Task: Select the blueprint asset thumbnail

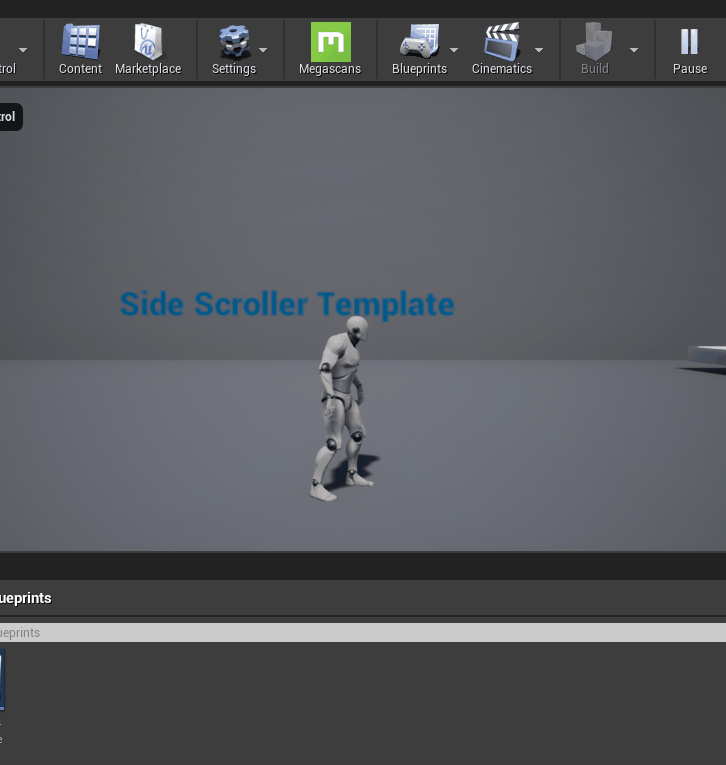Action: point(2,680)
